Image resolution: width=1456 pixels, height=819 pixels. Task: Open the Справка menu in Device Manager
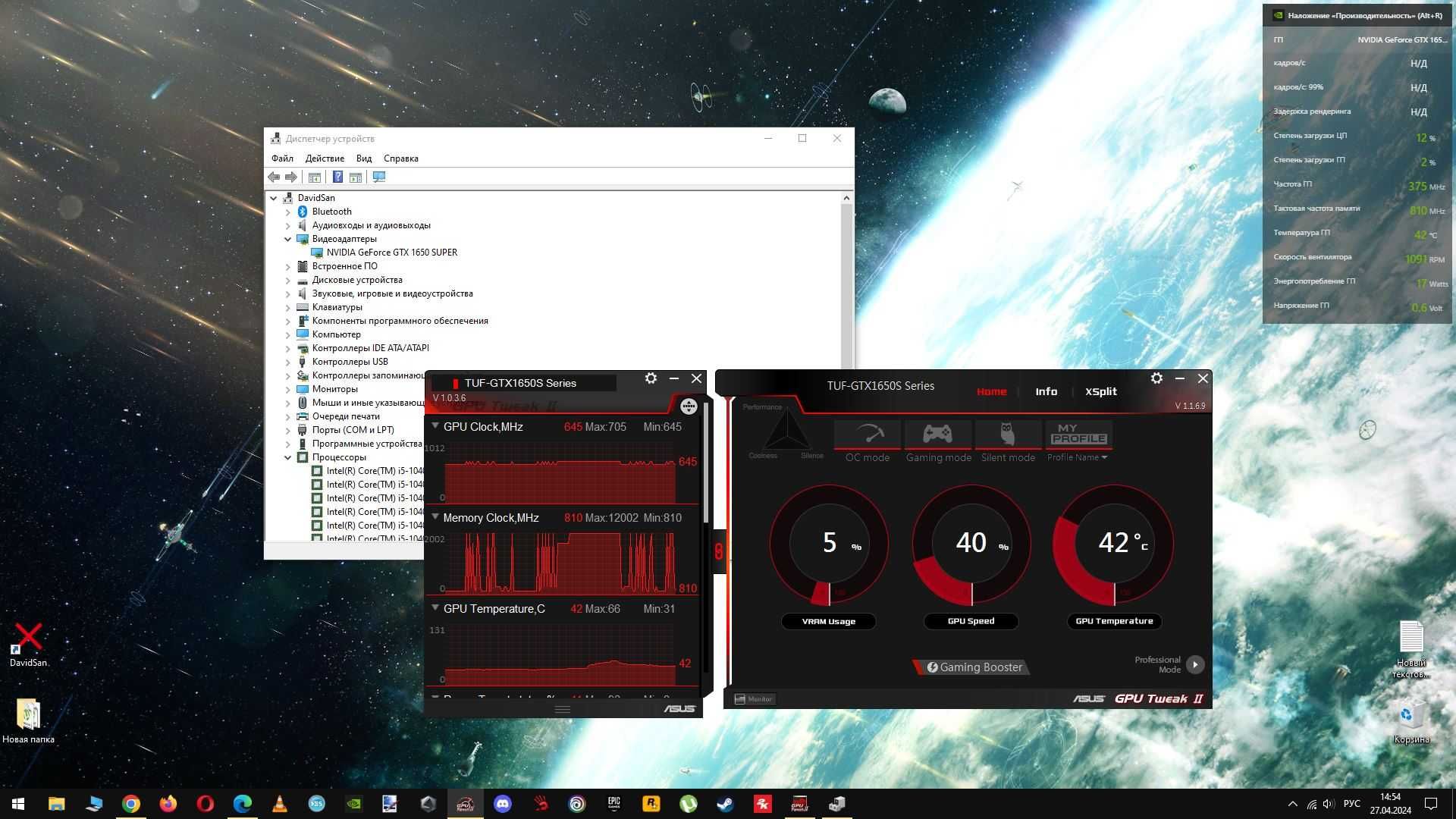click(401, 158)
